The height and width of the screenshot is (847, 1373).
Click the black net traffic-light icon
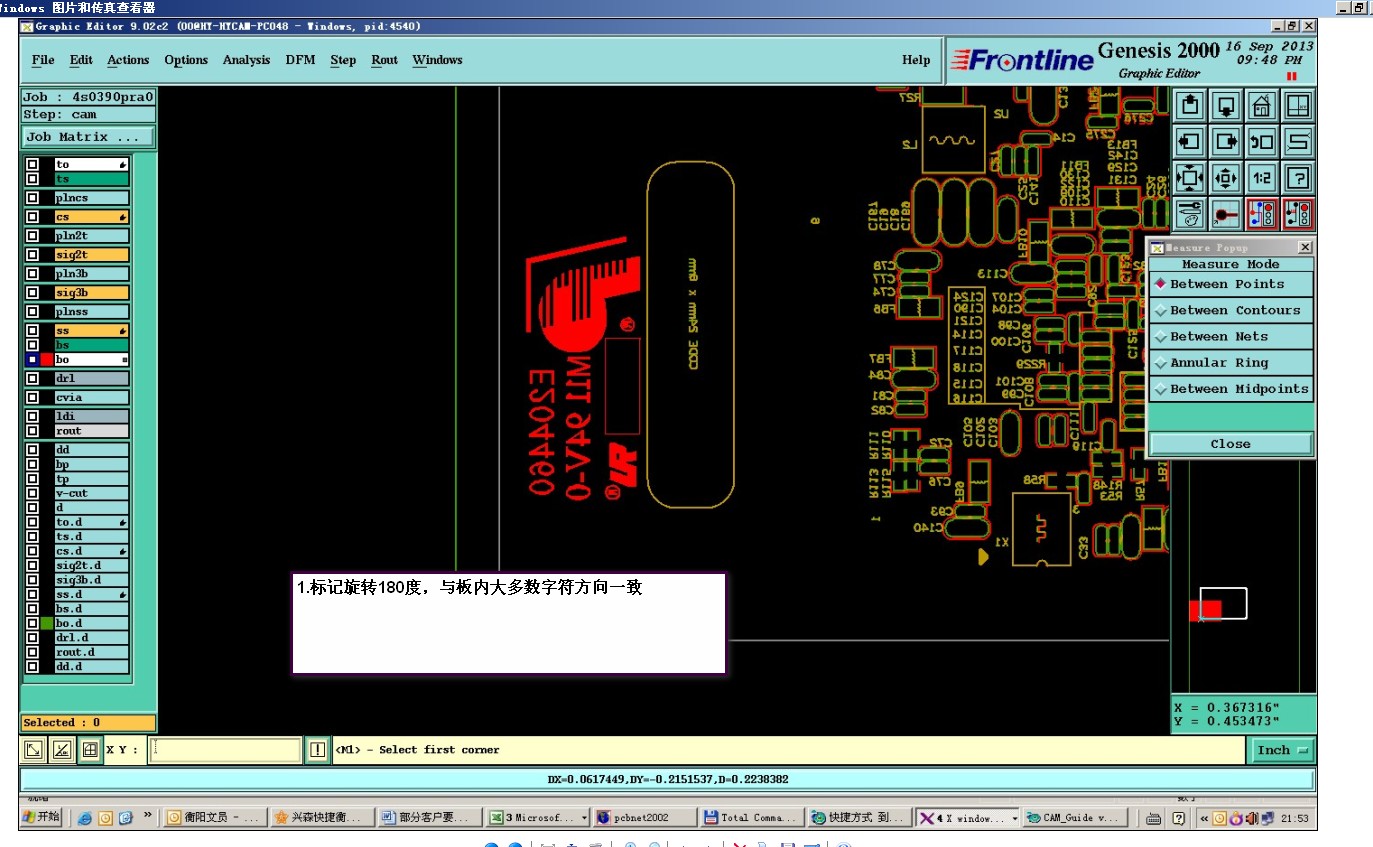click(1298, 214)
